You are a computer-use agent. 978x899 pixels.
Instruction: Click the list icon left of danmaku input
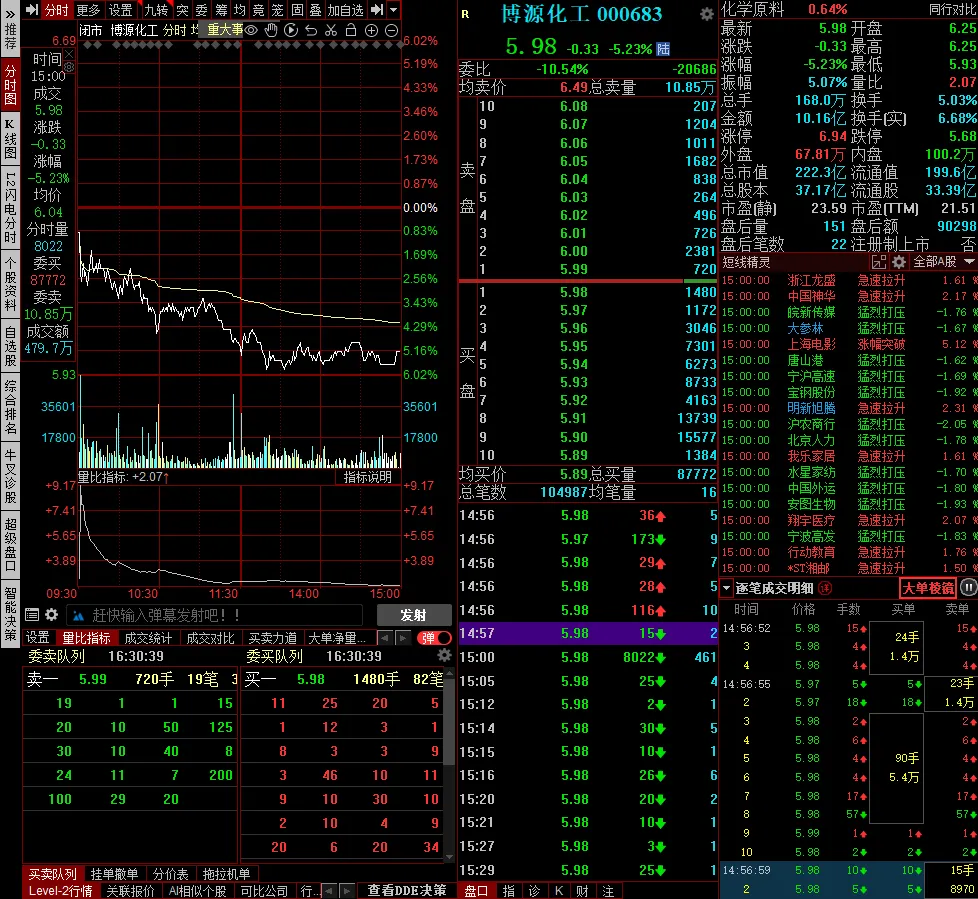click(x=32, y=615)
